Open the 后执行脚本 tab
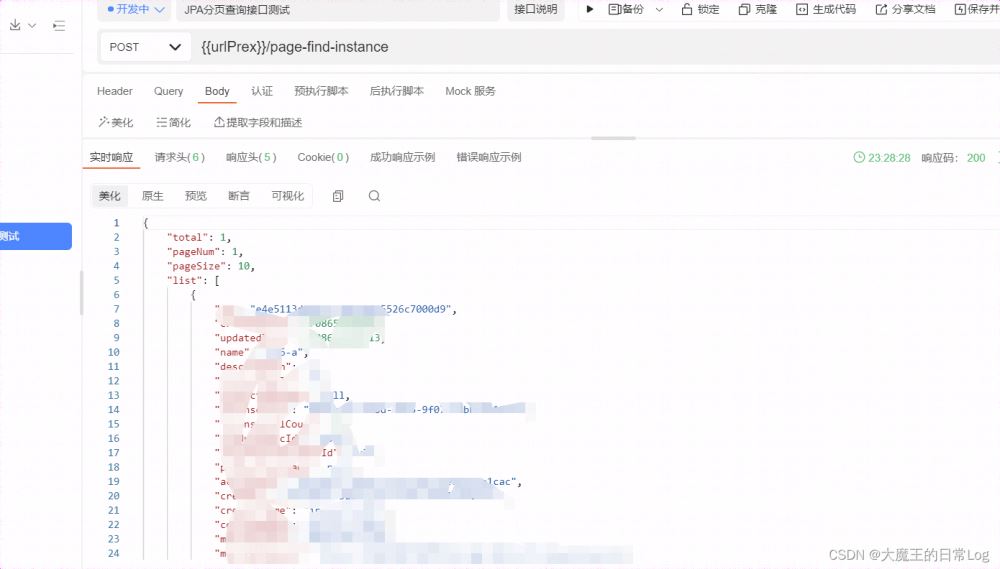 tap(397, 91)
